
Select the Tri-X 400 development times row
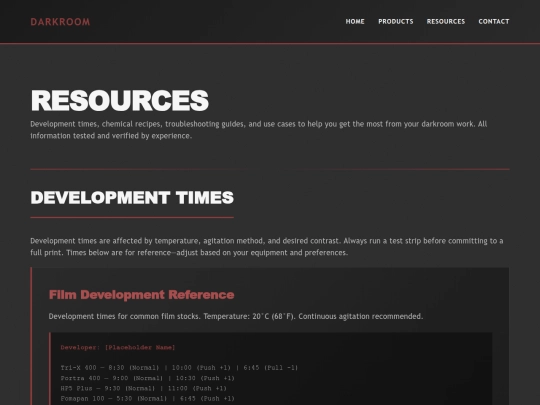[179, 368]
